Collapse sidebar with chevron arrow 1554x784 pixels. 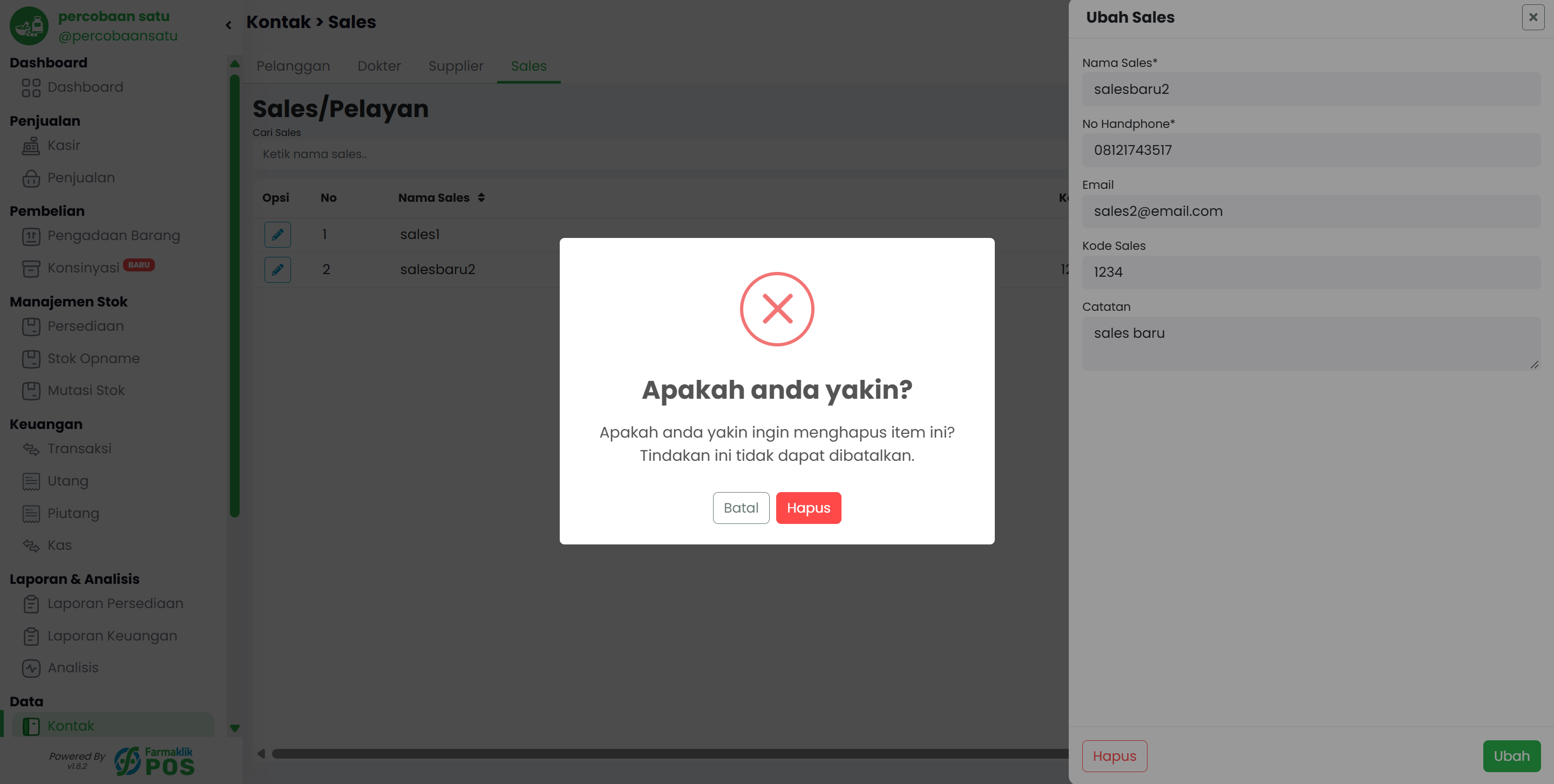(x=229, y=25)
